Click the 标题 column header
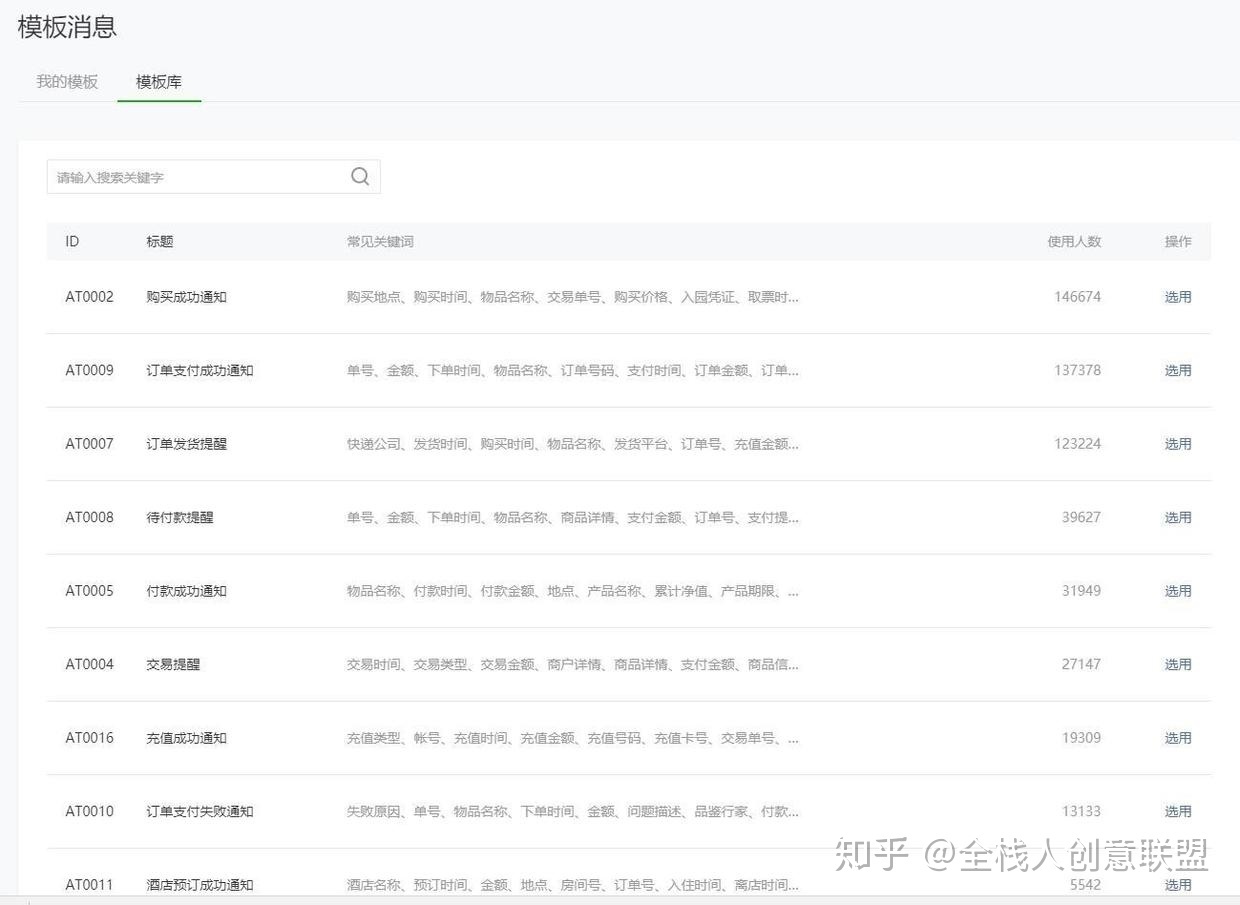The width and height of the screenshot is (1240, 905). (x=159, y=242)
